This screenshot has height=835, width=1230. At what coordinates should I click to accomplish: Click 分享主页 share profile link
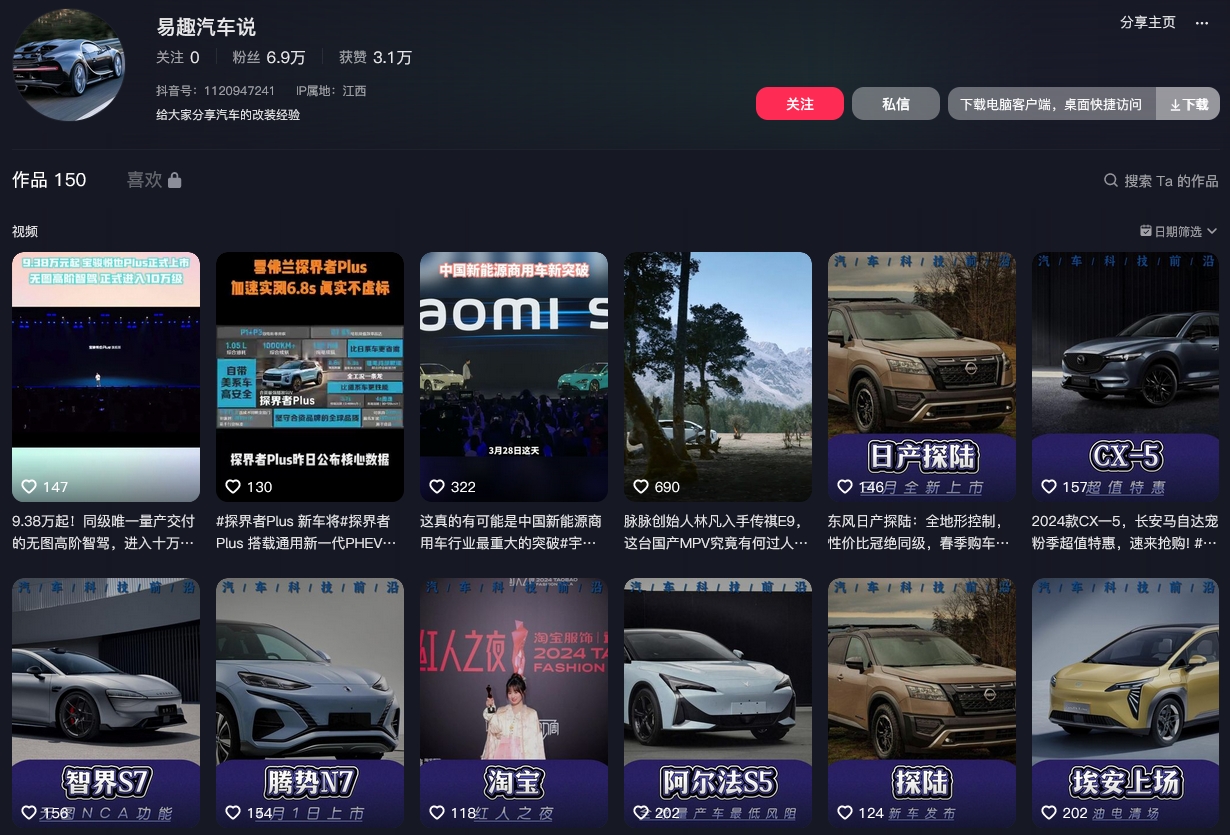point(1148,23)
